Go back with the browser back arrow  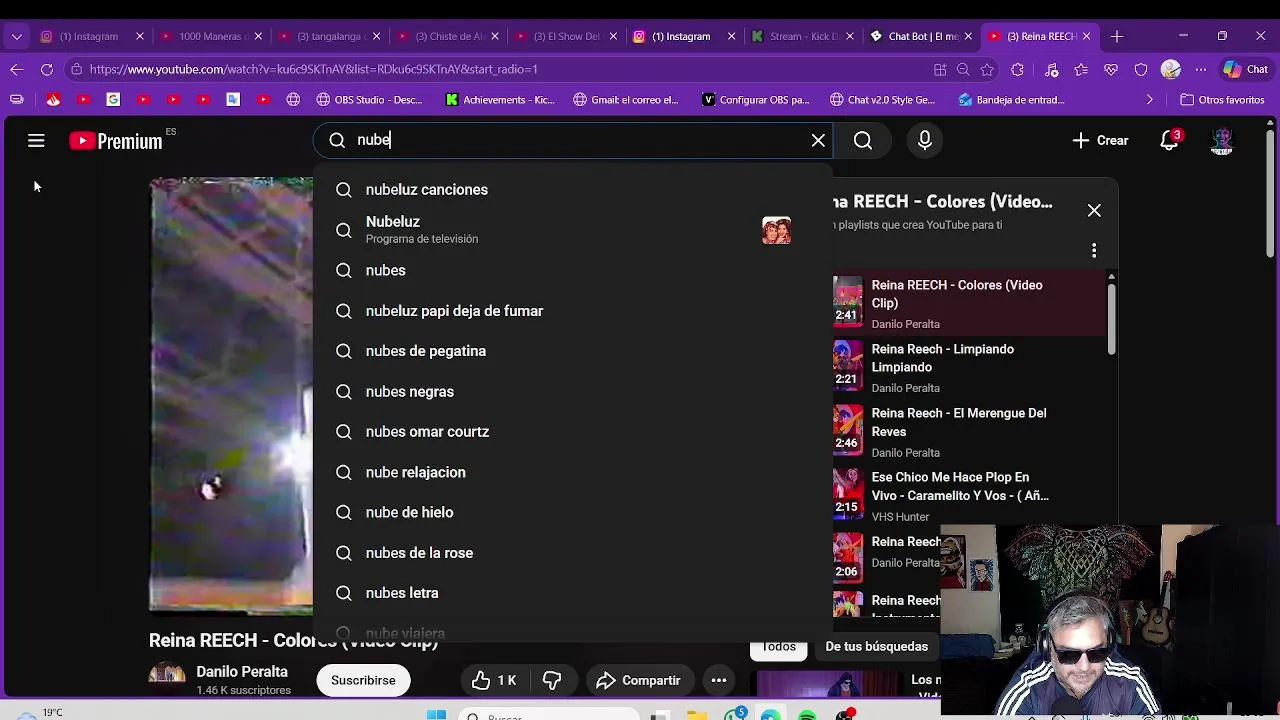[x=17, y=70]
